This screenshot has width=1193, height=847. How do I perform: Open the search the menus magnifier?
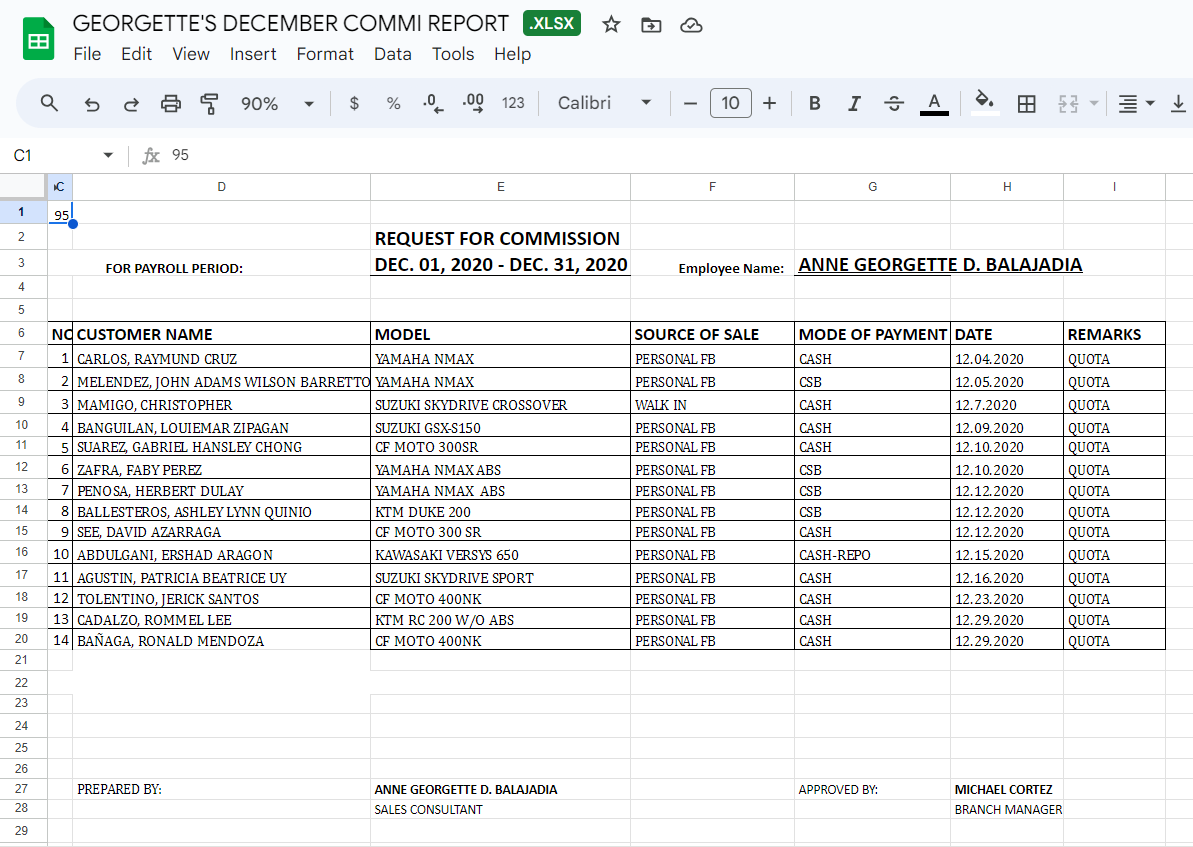click(x=49, y=103)
